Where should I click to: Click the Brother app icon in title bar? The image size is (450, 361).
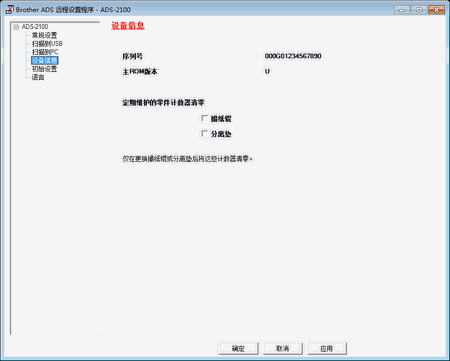(x=9, y=9)
